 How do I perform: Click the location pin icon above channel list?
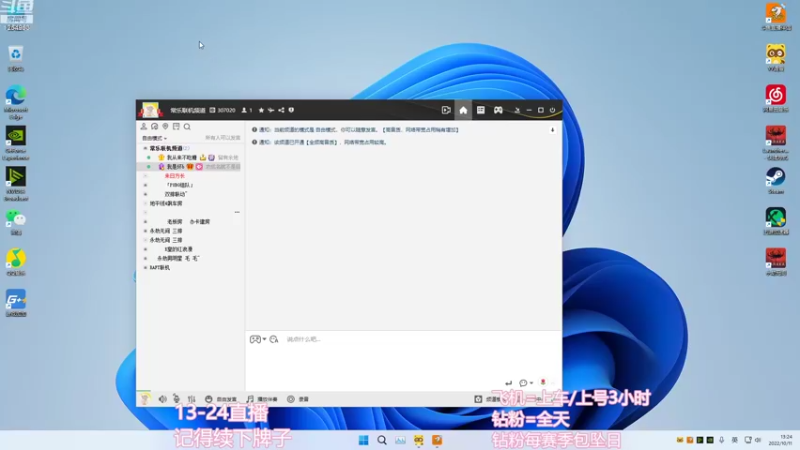(165, 127)
